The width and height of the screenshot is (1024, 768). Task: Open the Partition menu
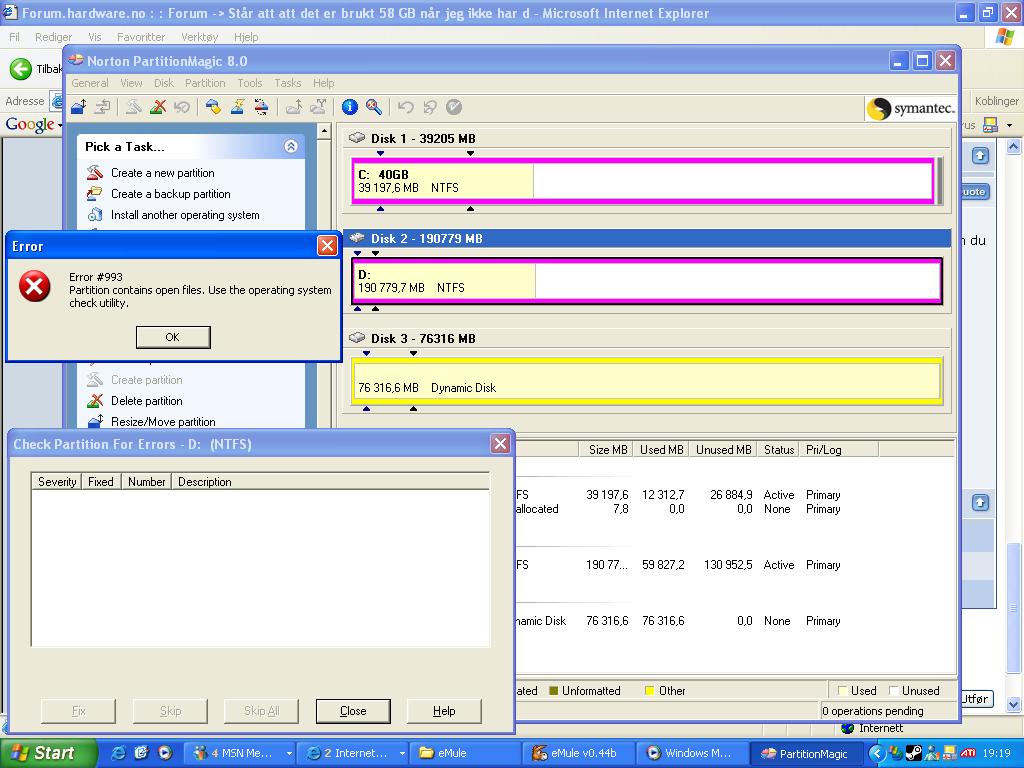(205, 83)
